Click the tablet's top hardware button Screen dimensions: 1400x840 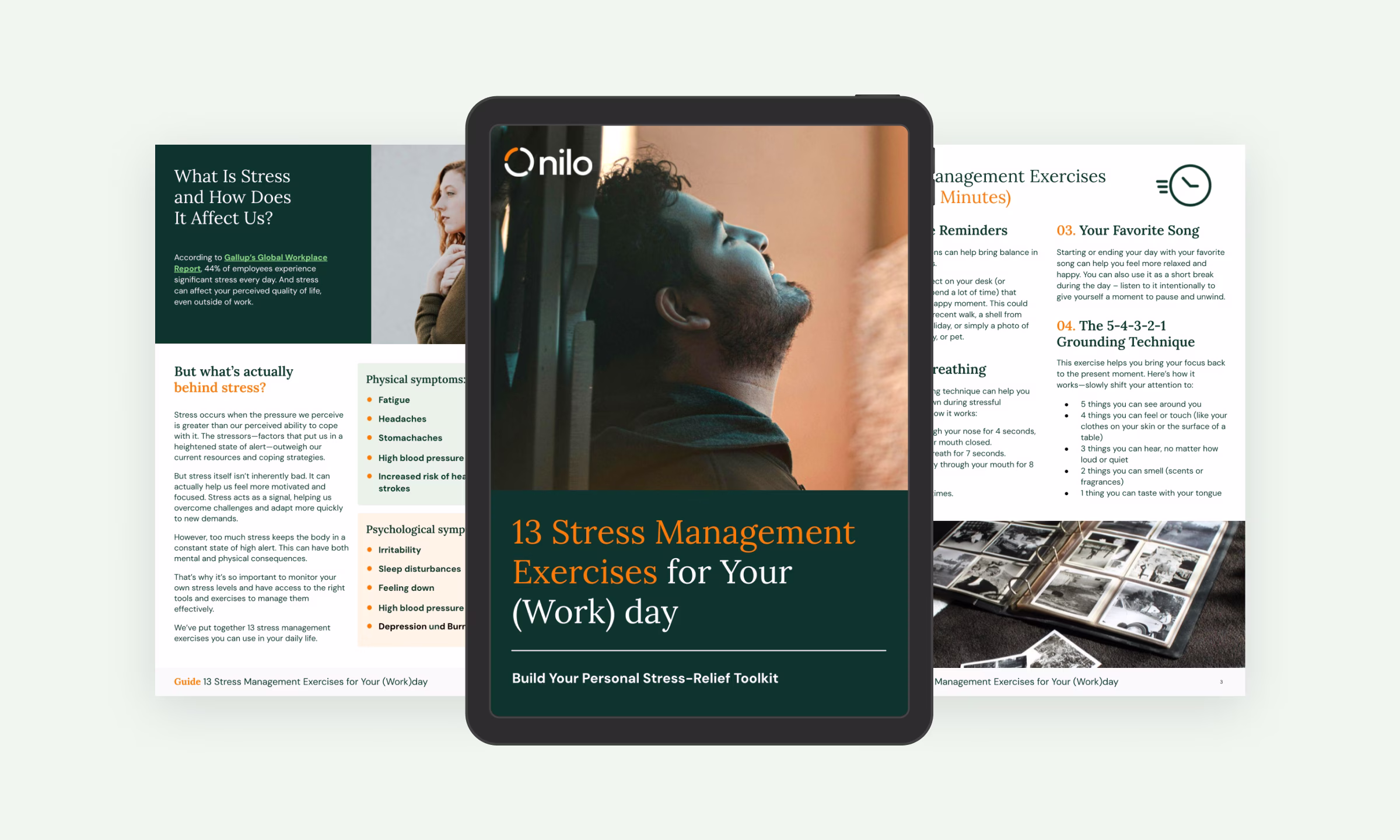pos(877,95)
